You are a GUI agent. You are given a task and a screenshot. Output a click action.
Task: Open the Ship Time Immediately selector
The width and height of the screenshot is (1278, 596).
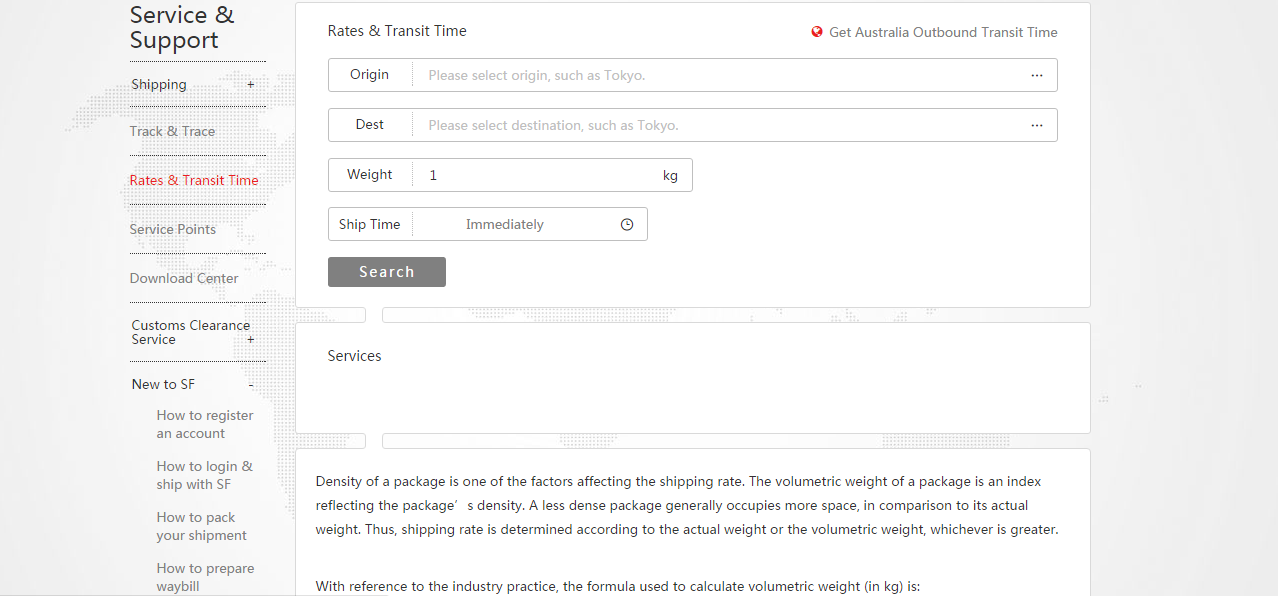pos(505,225)
